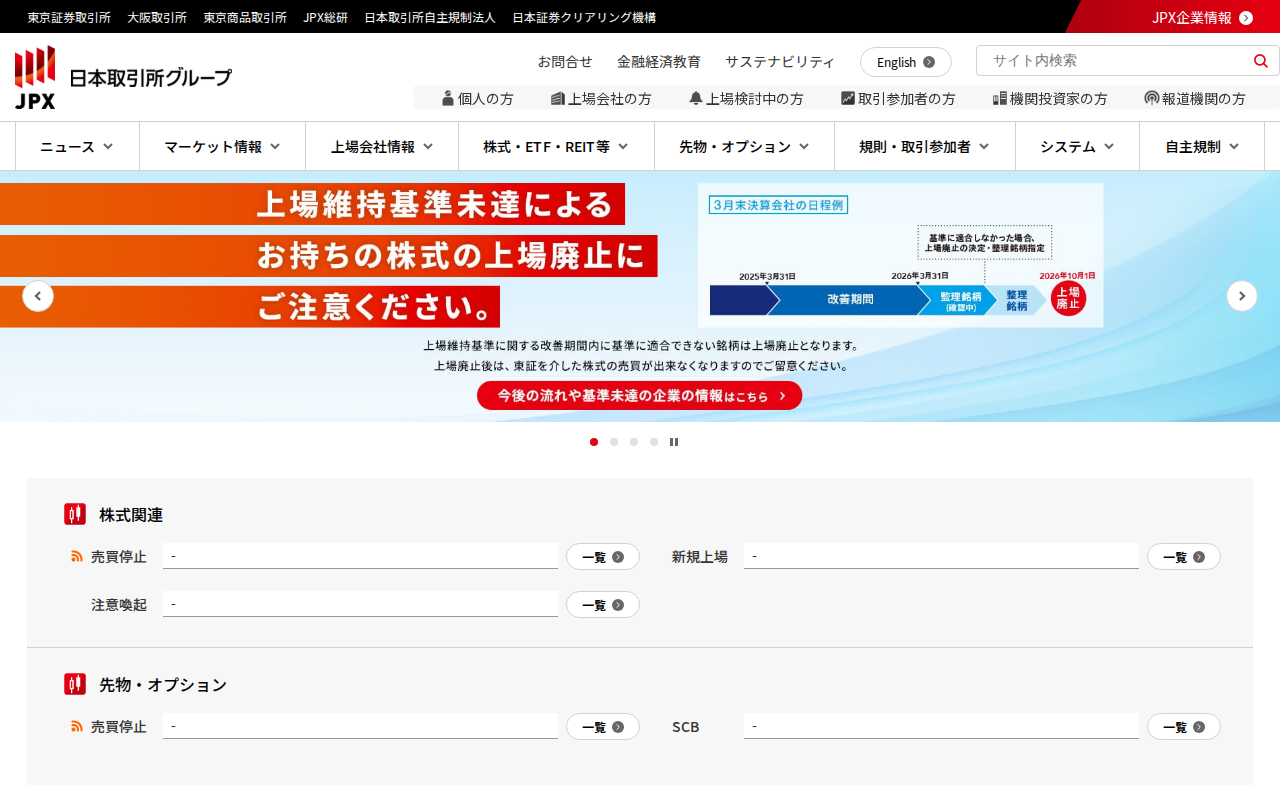Select the first carousel dot
Viewport: 1280px width, 800px height.
(x=594, y=442)
